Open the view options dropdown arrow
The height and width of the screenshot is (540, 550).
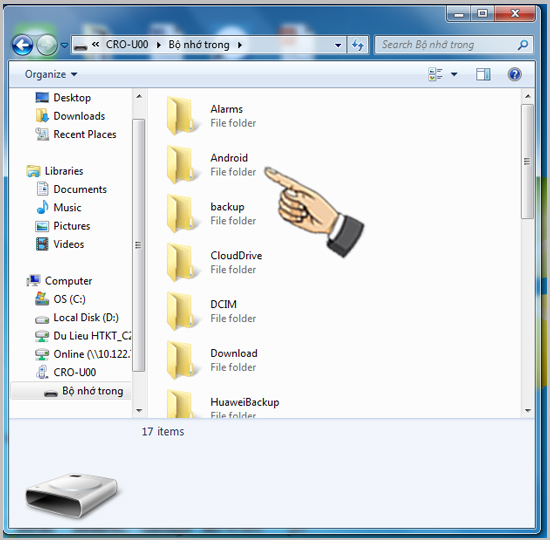tap(454, 74)
